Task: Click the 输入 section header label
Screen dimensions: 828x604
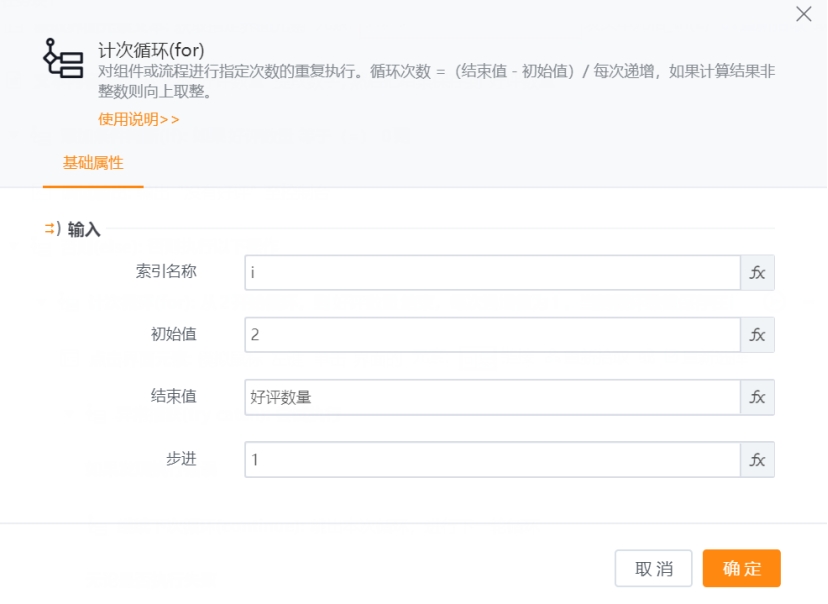Action: (72, 228)
